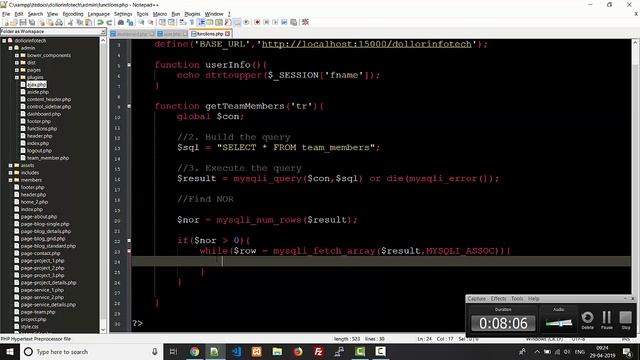Toggle the Monitoring eye toolbar button
The width and height of the screenshot is (640, 360).
click(x=246, y=22)
